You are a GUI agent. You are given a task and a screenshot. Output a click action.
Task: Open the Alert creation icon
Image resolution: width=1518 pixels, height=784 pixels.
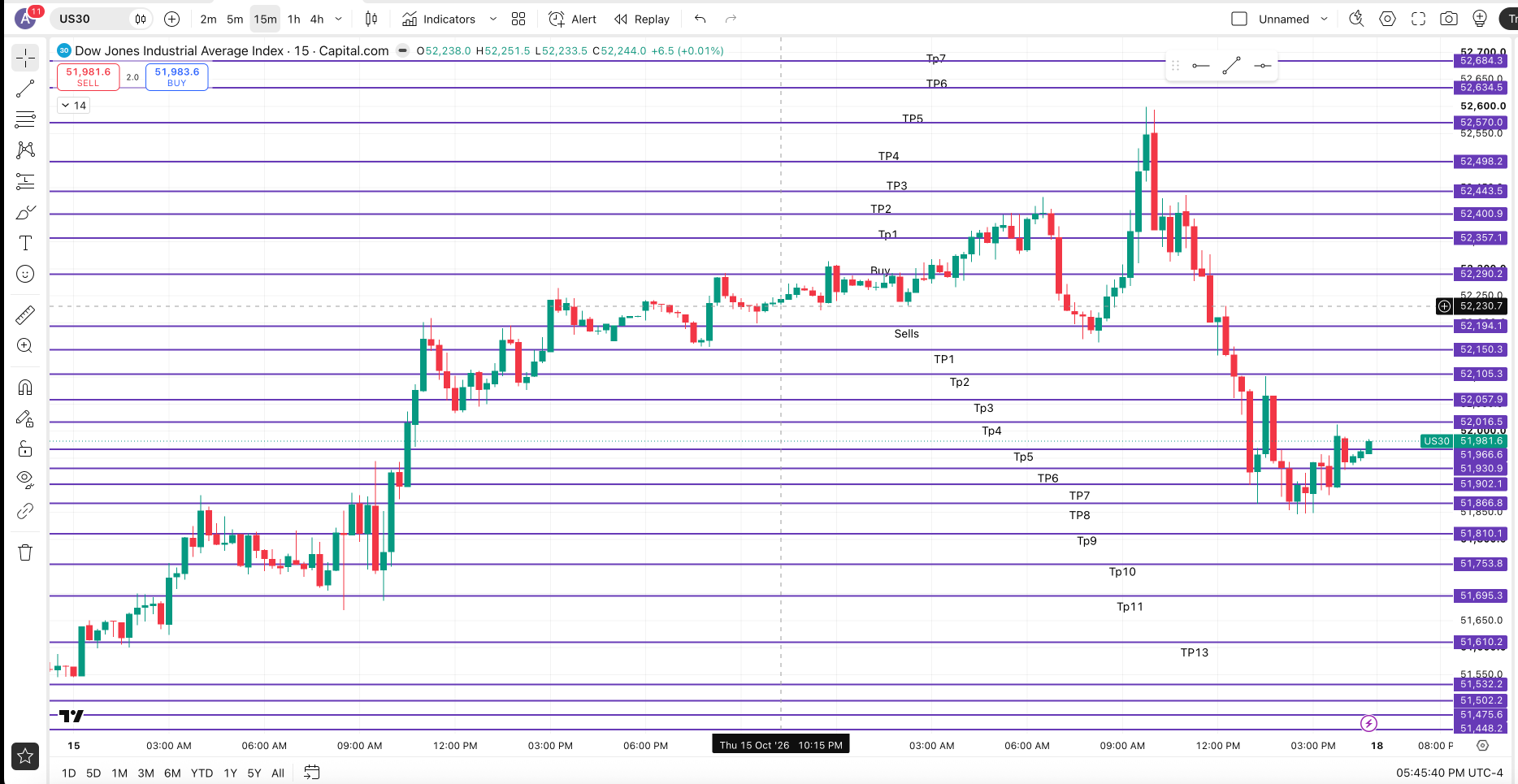572,19
